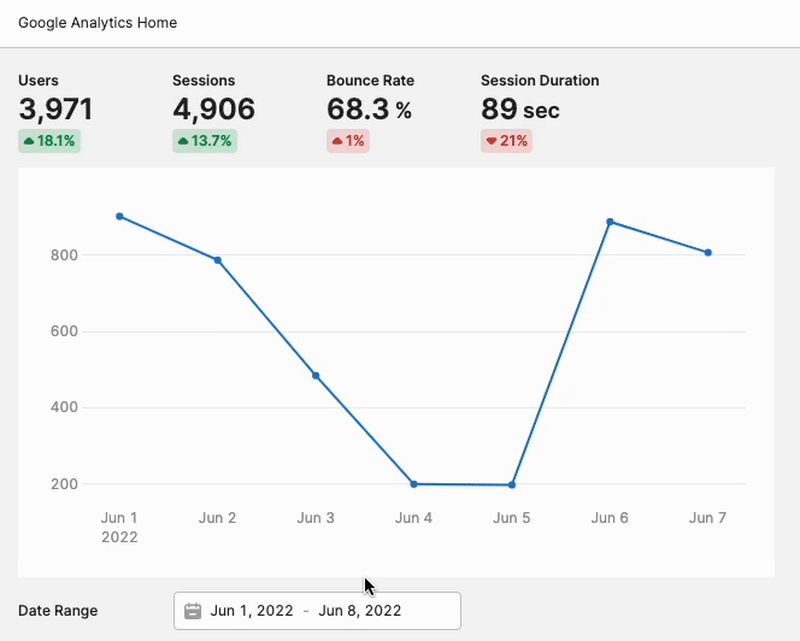Click the Jun 3 data point on chart
The width and height of the screenshot is (800, 641).
(316, 376)
